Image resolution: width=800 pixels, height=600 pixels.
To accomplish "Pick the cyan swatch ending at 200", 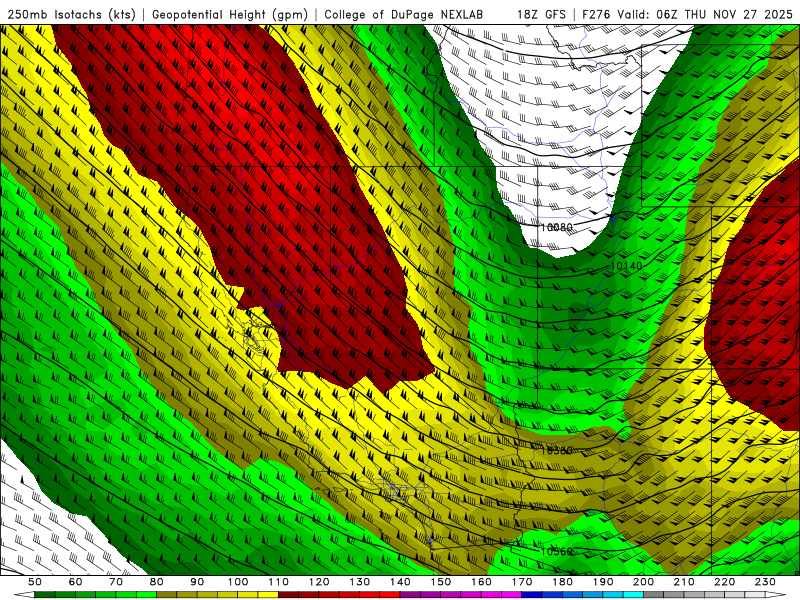I will 633,594.
